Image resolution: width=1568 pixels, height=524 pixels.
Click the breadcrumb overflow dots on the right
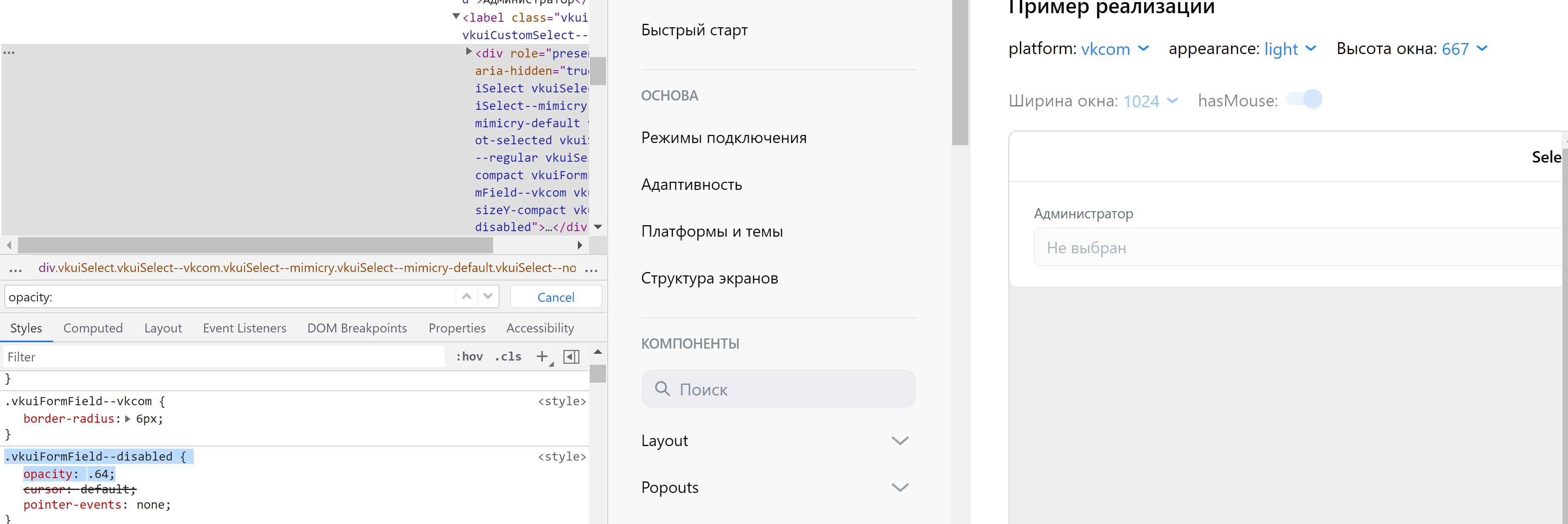click(x=591, y=269)
